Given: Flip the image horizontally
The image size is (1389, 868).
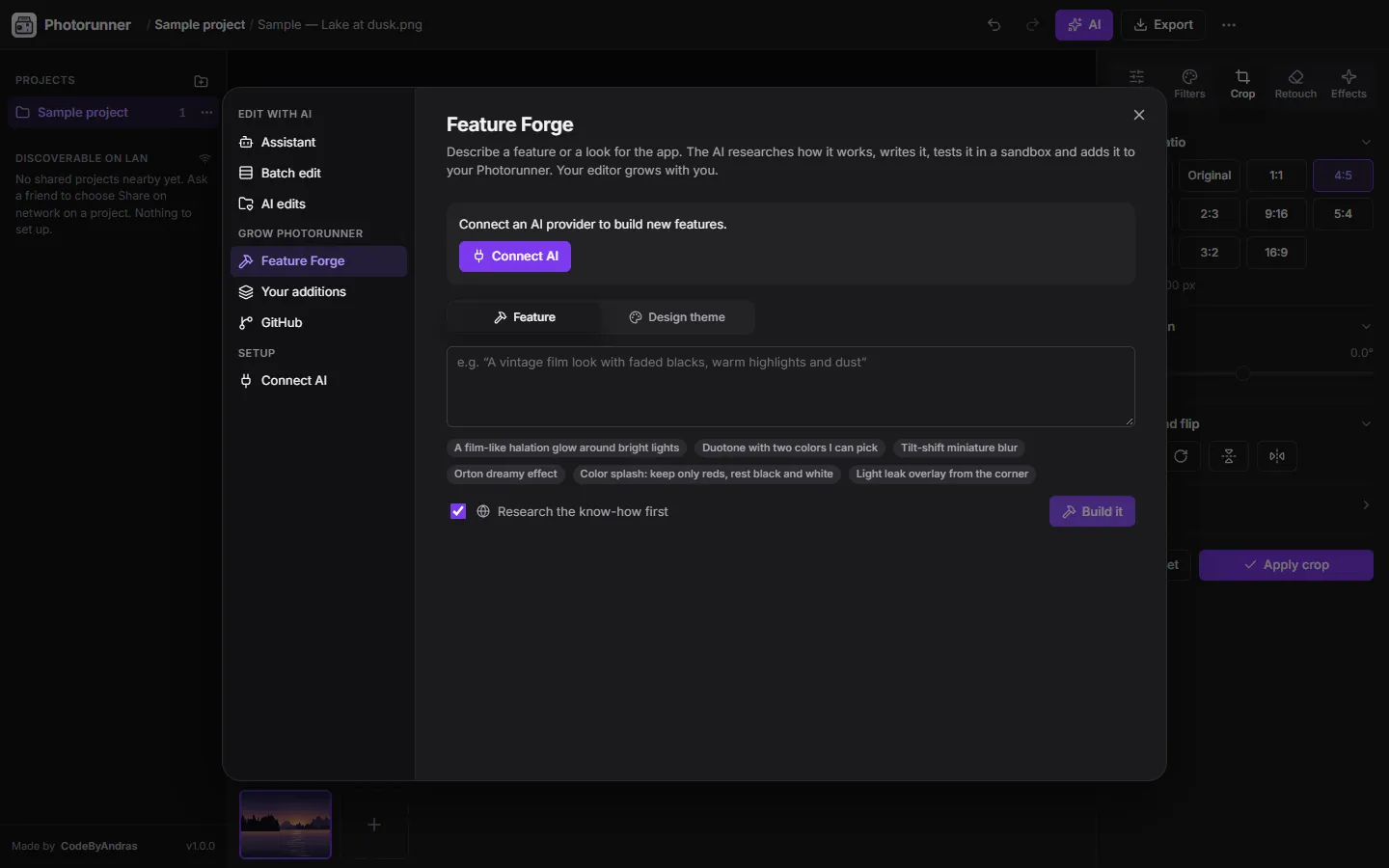Looking at the screenshot, I should click(1277, 456).
